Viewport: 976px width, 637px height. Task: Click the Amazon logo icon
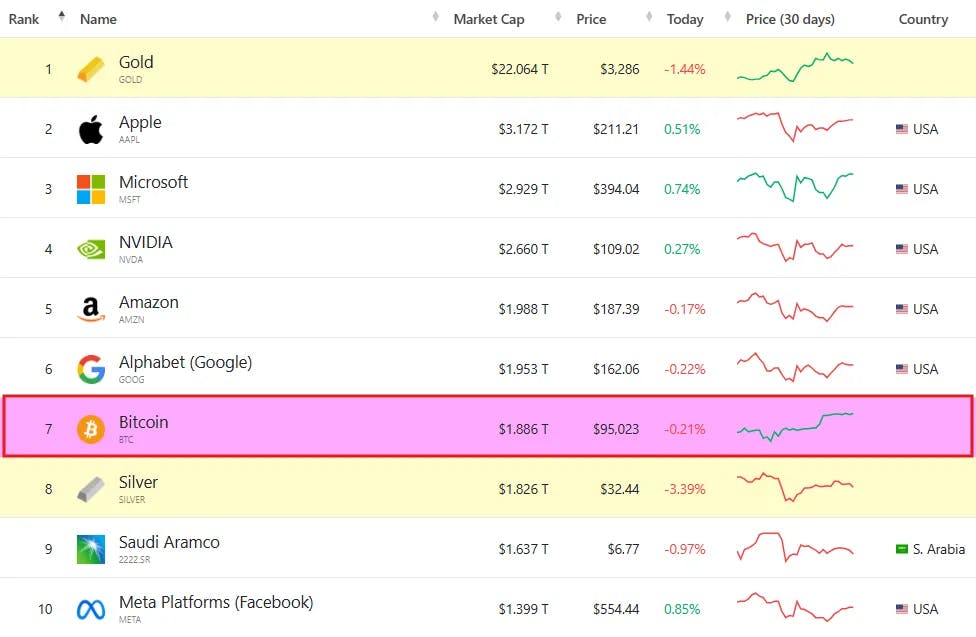point(91,309)
